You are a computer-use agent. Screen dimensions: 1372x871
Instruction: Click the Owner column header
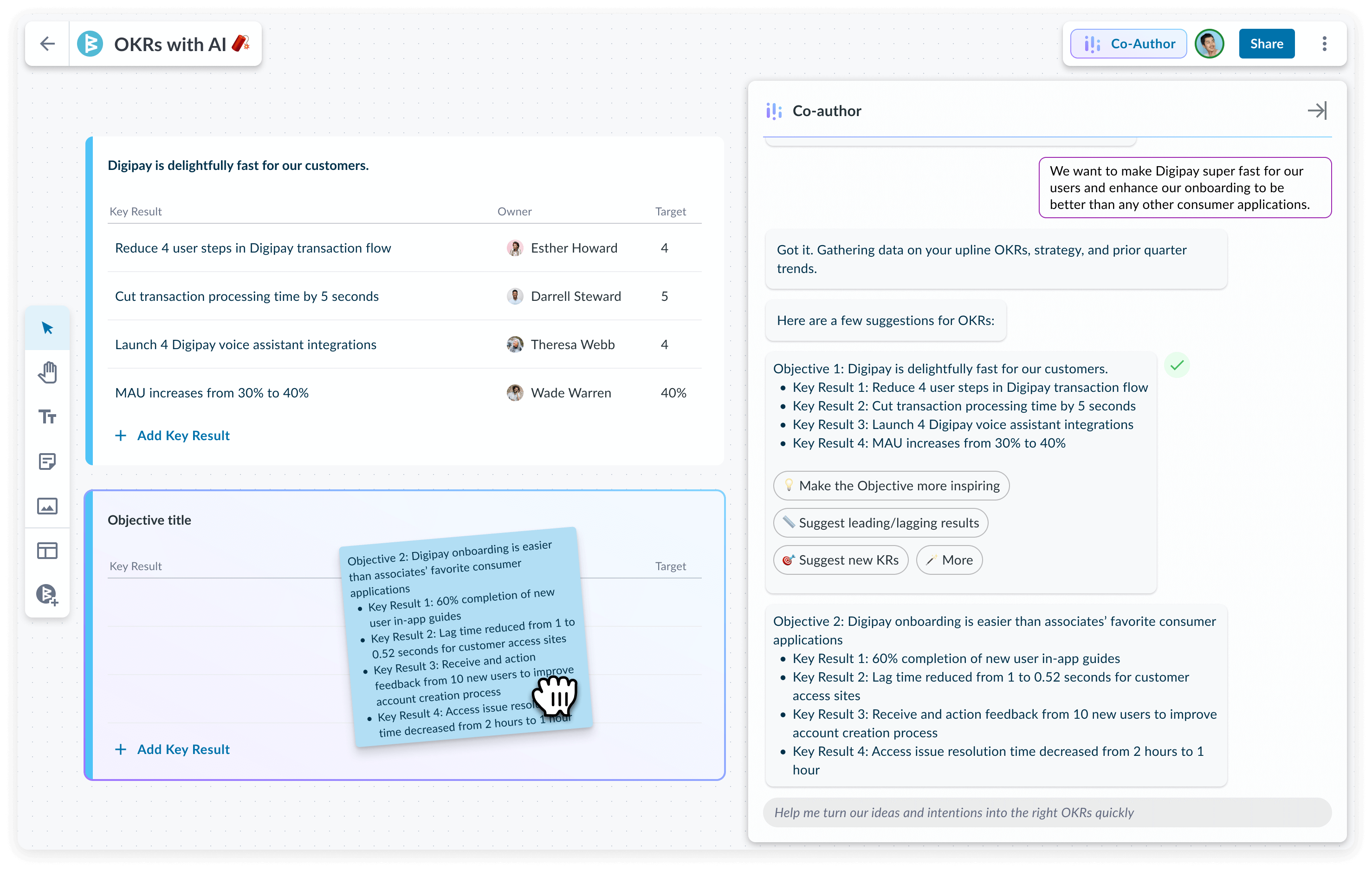[514, 211]
